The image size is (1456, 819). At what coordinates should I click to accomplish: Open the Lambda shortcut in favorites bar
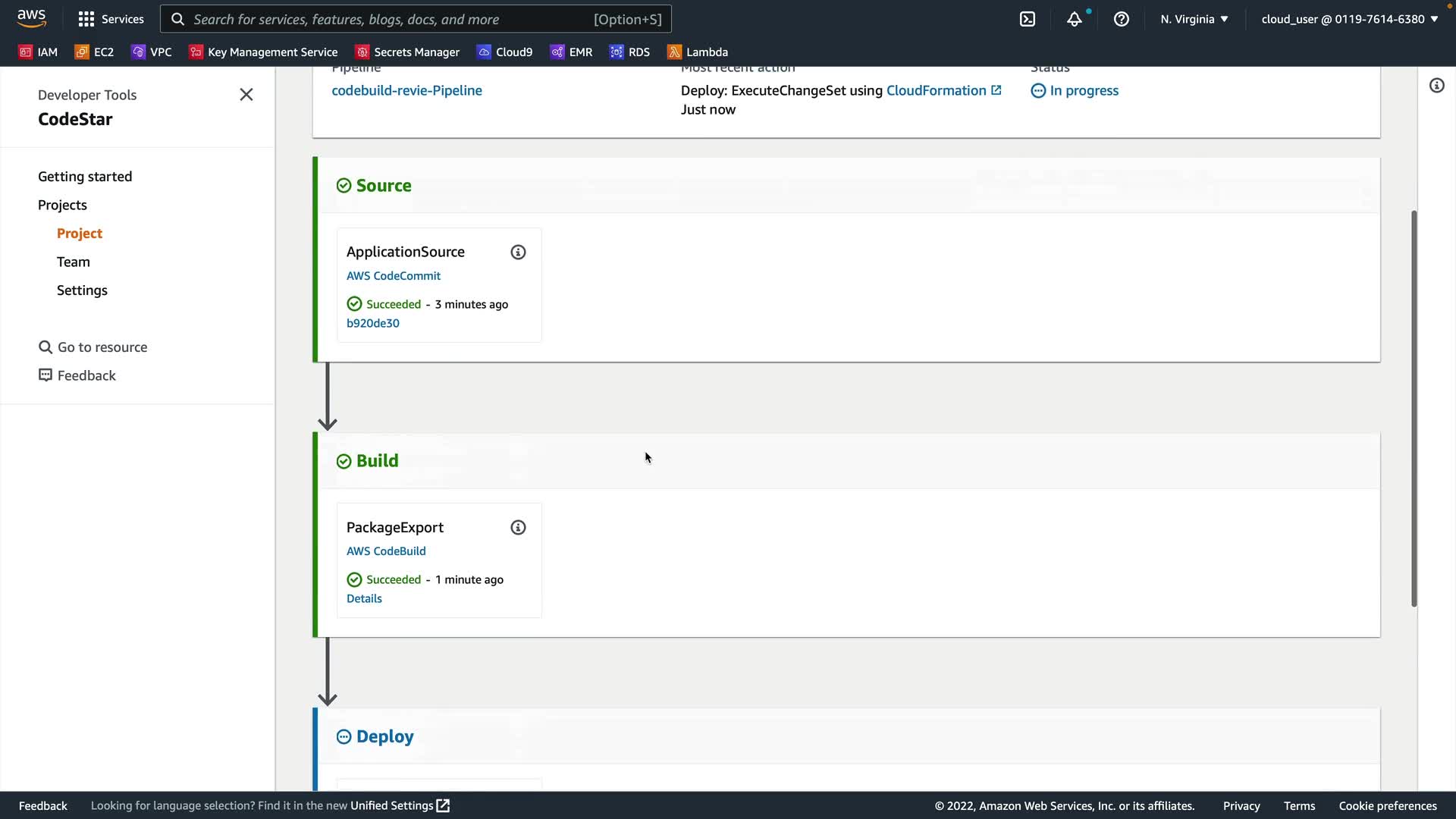pos(698,52)
